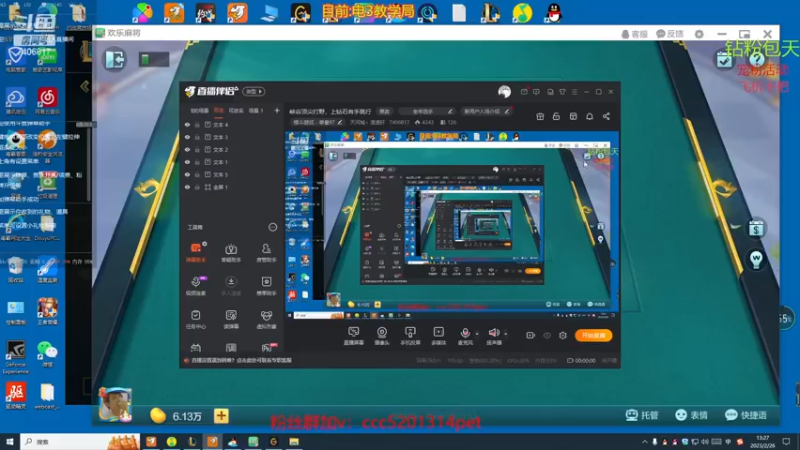Toggle preview eye icon beside settings gear
Viewport: 800px width, 450px height.
point(547,335)
